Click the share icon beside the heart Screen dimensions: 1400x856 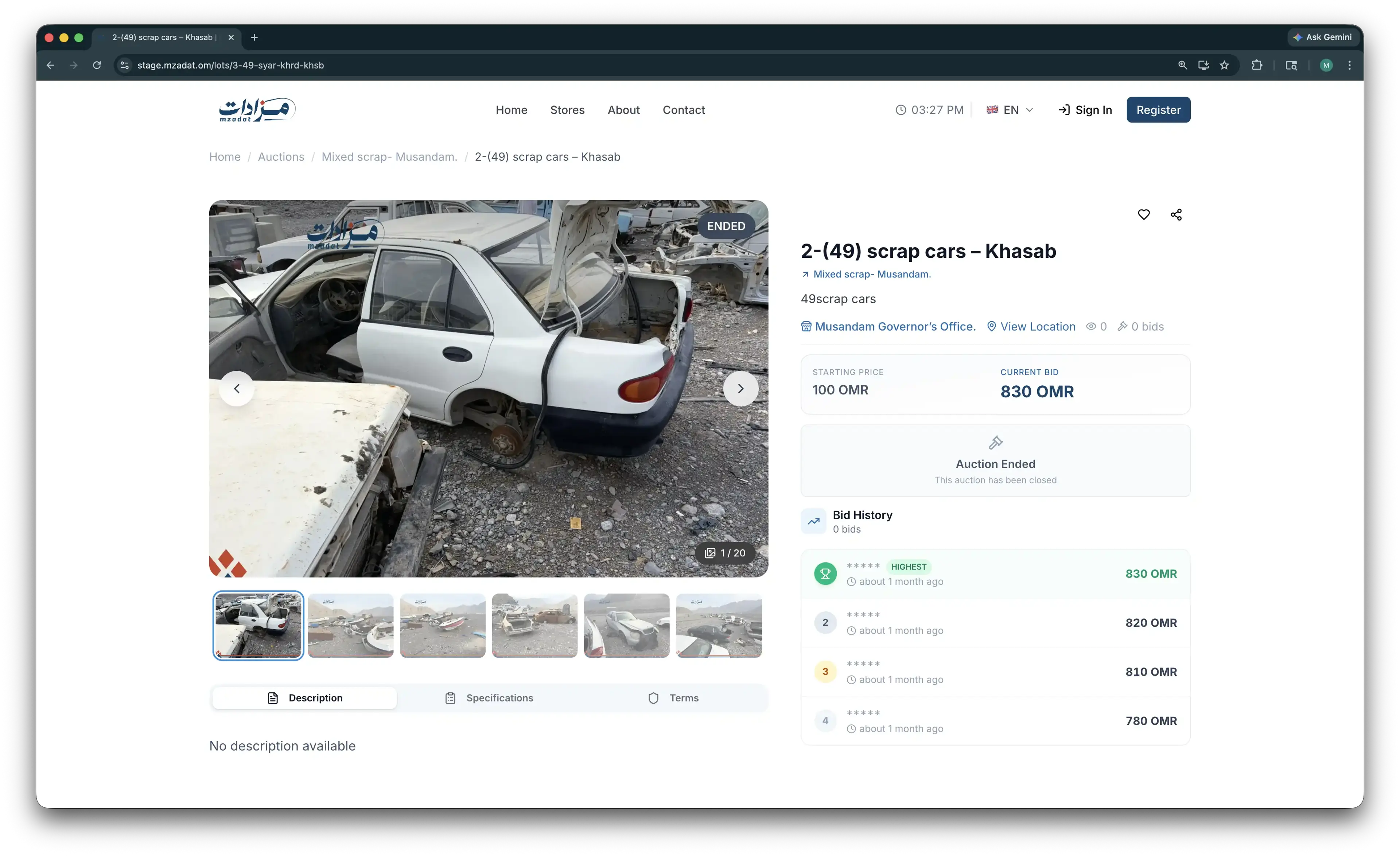click(x=1175, y=214)
